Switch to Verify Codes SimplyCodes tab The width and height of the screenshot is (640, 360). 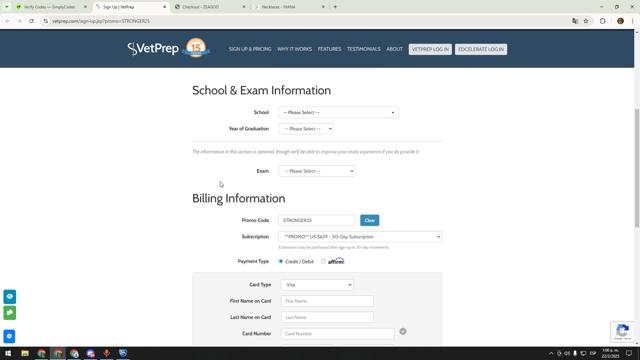49,7
